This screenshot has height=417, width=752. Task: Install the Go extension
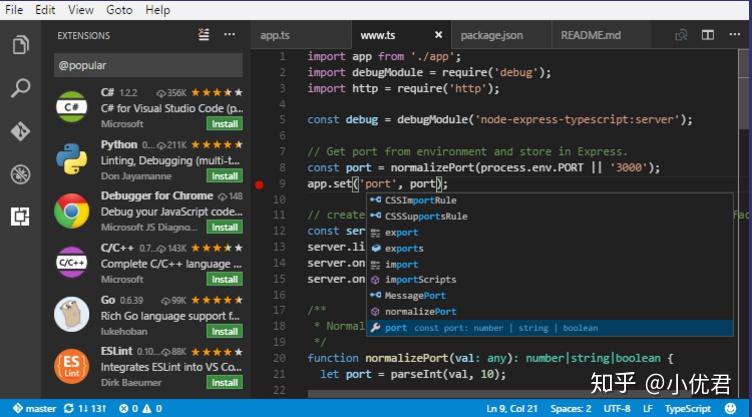pos(224,331)
